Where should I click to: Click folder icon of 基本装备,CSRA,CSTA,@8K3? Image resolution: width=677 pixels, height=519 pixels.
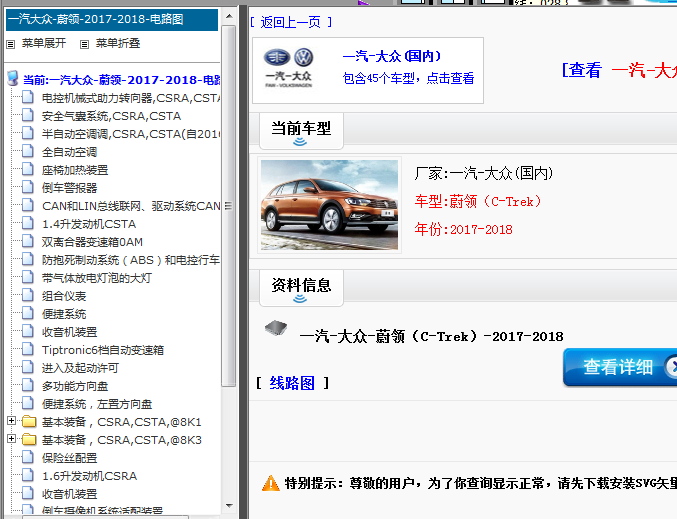(29, 440)
